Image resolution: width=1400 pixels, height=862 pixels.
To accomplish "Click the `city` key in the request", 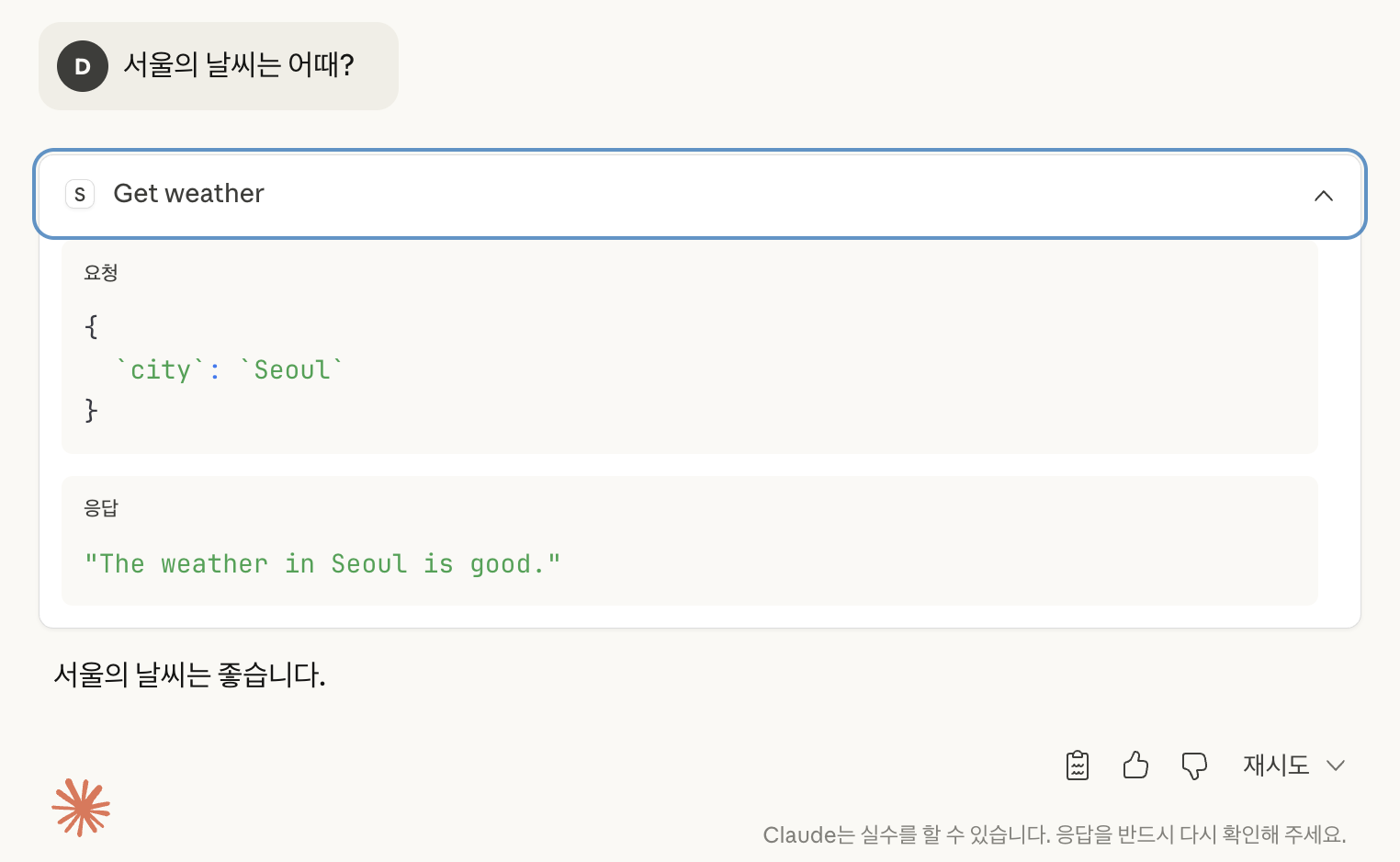I will [x=161, y=369].
